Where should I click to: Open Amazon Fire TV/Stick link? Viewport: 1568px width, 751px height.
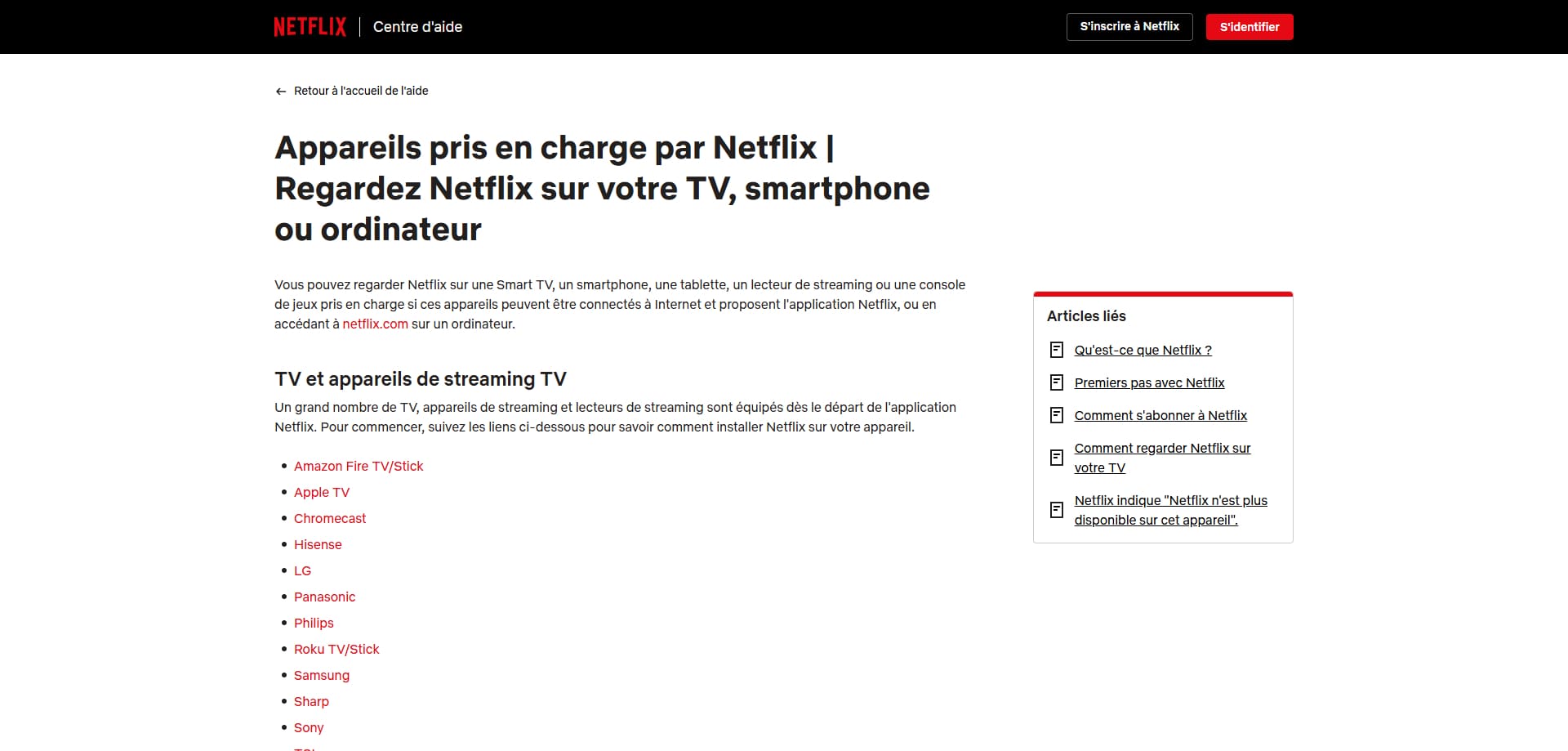click(x=359, y=466)
